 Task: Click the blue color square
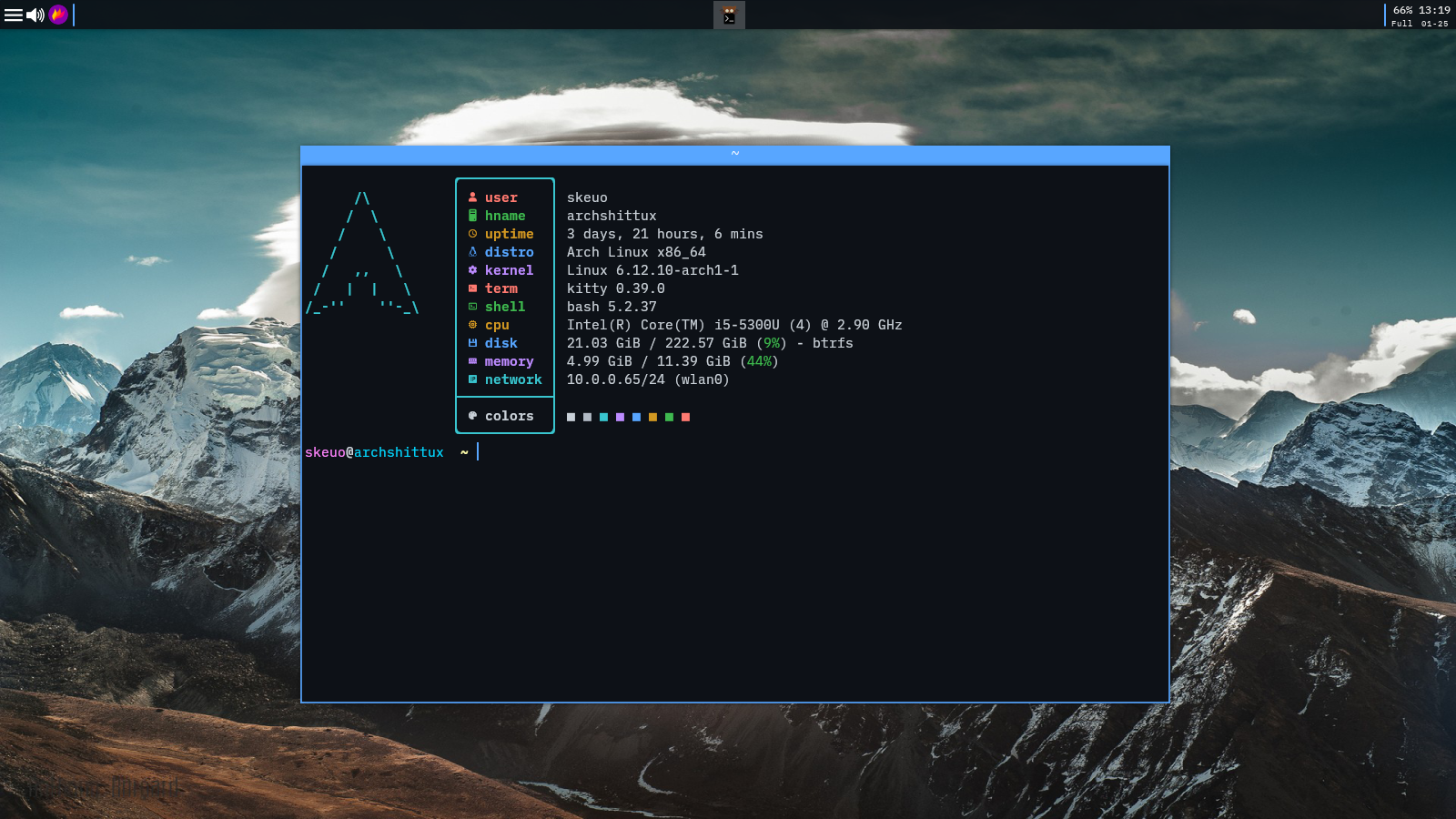click(636, 417)
